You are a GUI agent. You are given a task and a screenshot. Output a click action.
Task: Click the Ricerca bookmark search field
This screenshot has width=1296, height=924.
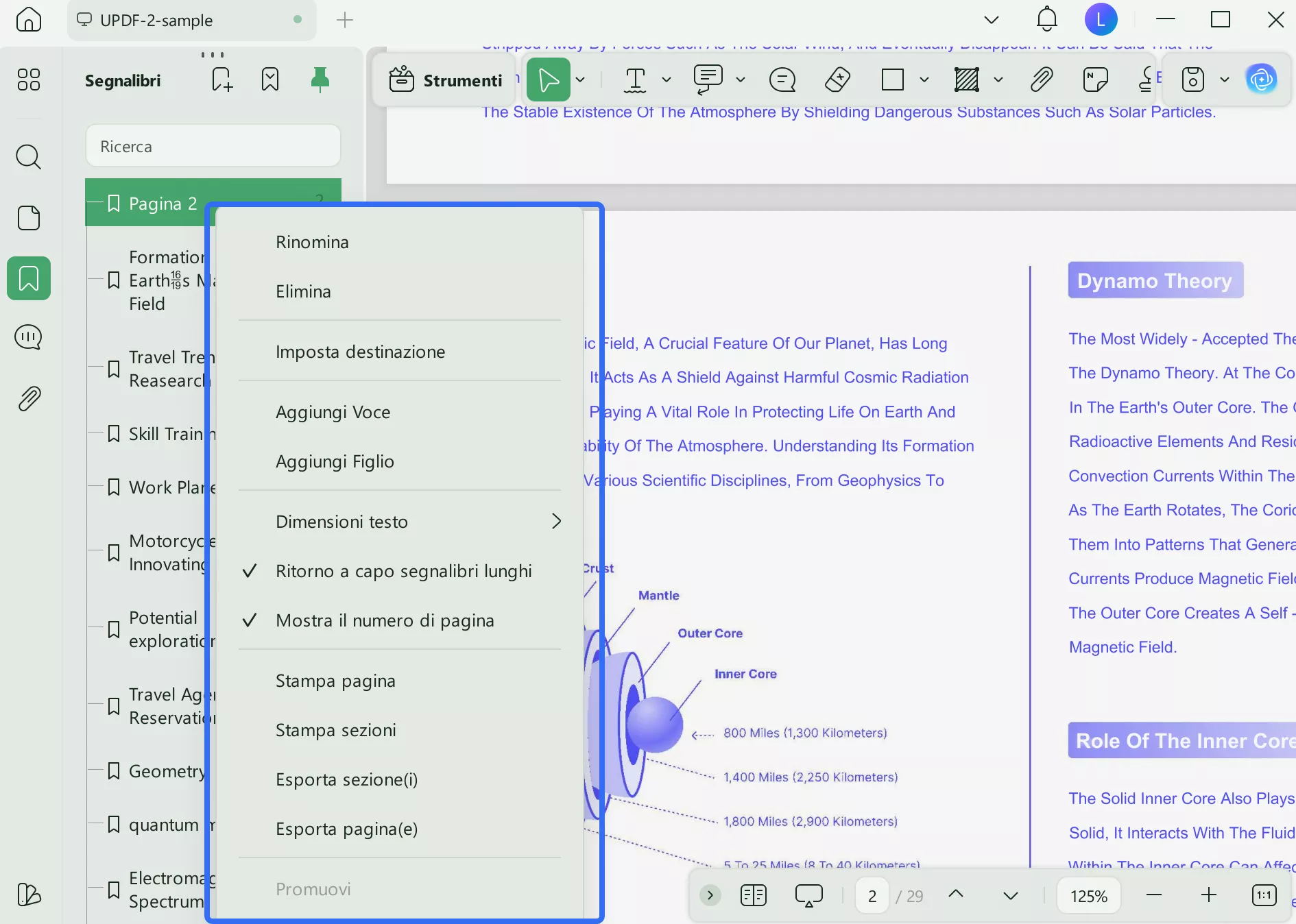213,146
